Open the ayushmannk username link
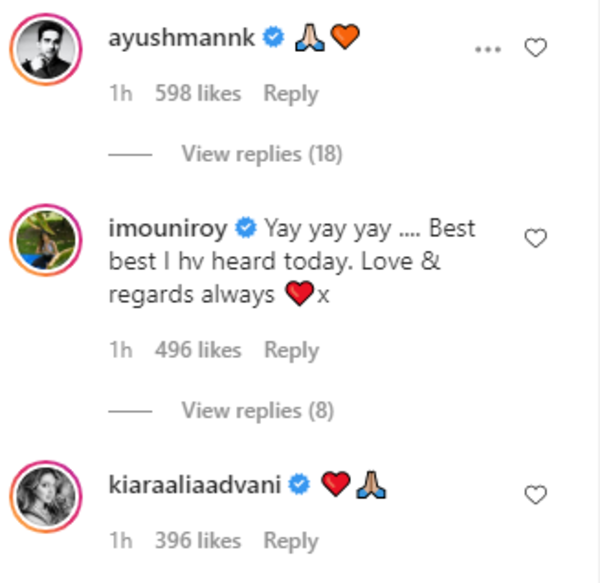The width and height of the screenshot is (600, 583). tap(181, 38)
